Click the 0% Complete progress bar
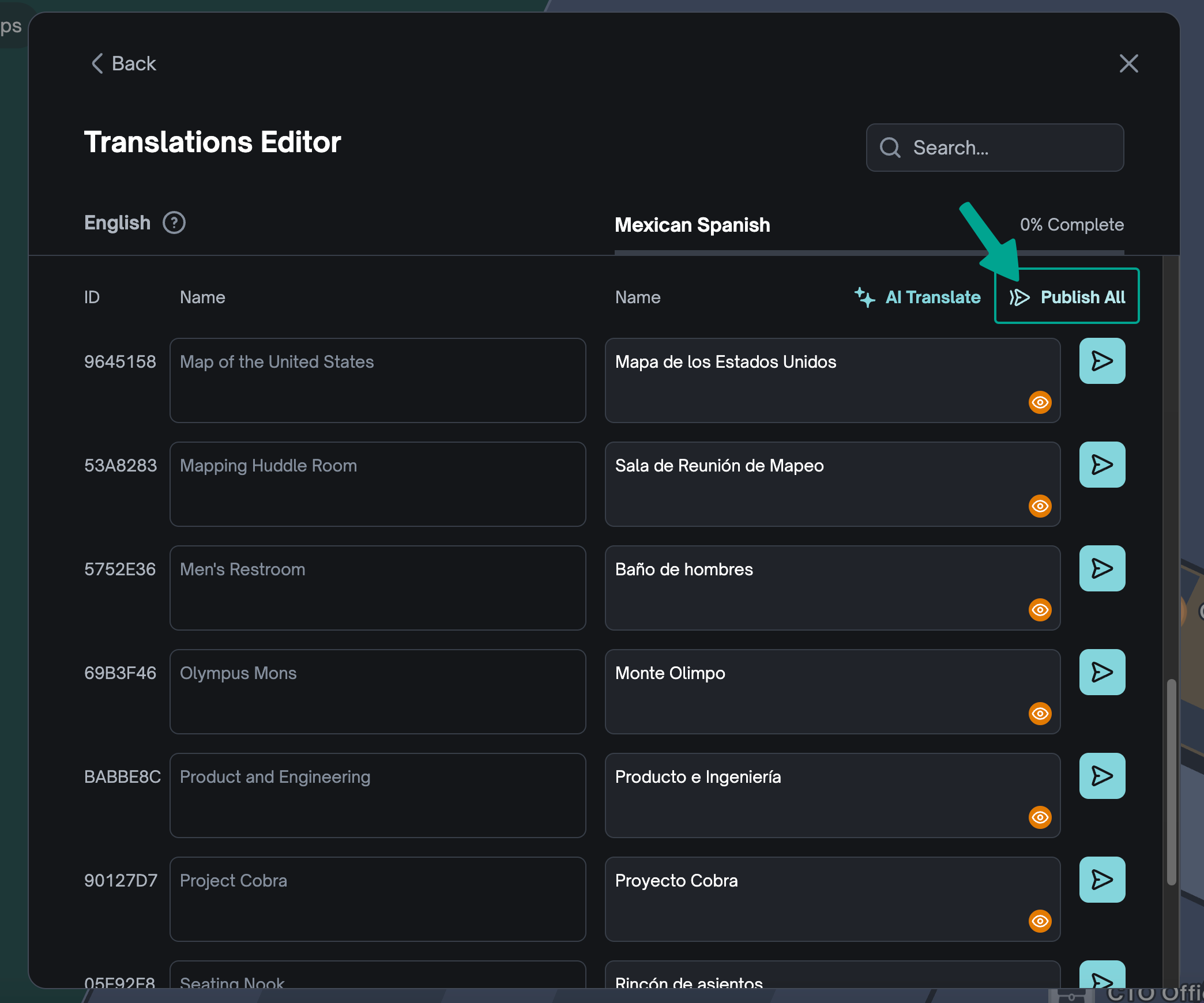This screenshot has height=1003, width=1204. coord(869,252)
